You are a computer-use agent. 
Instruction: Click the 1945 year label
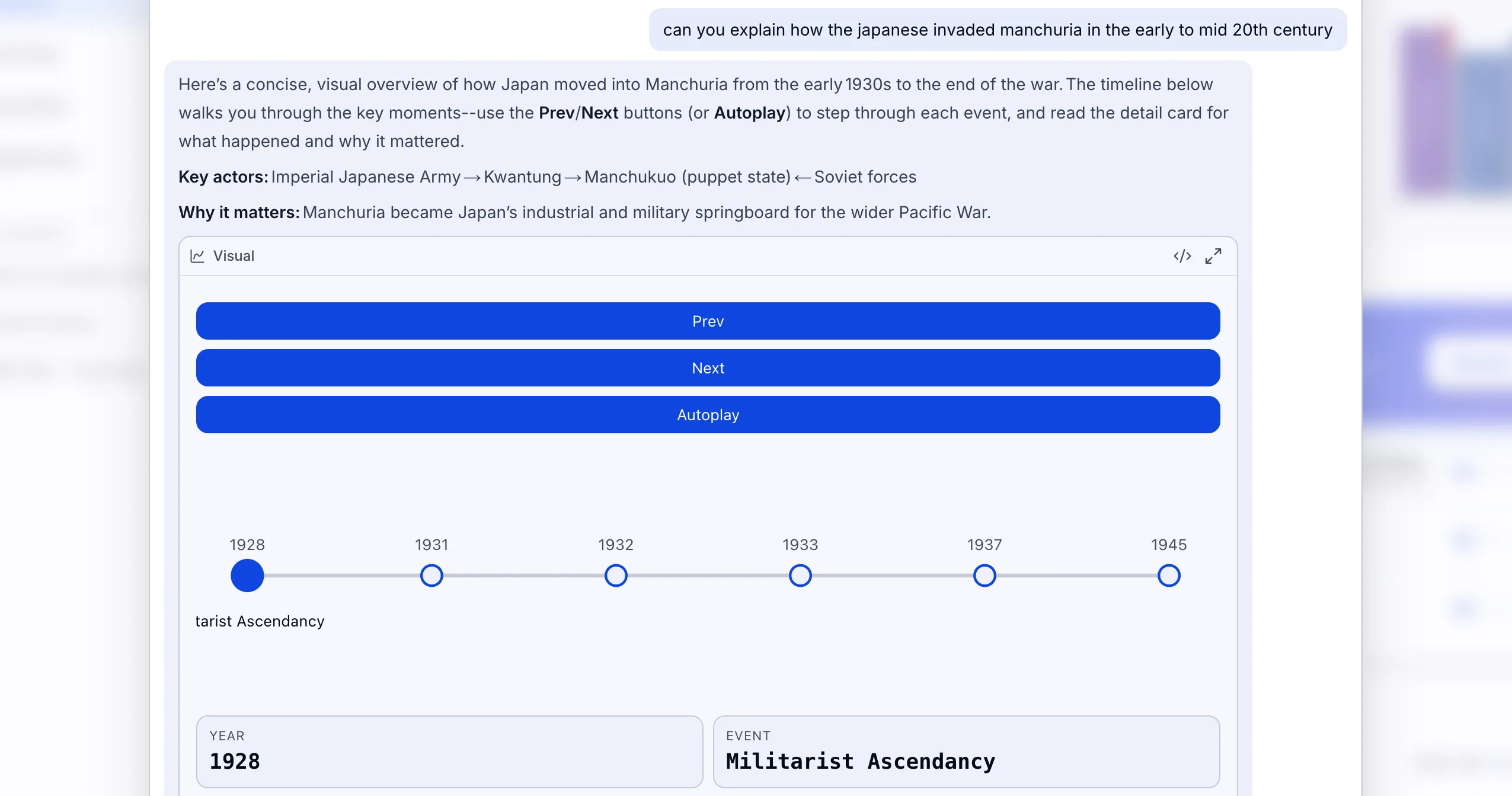(1169, 545)
